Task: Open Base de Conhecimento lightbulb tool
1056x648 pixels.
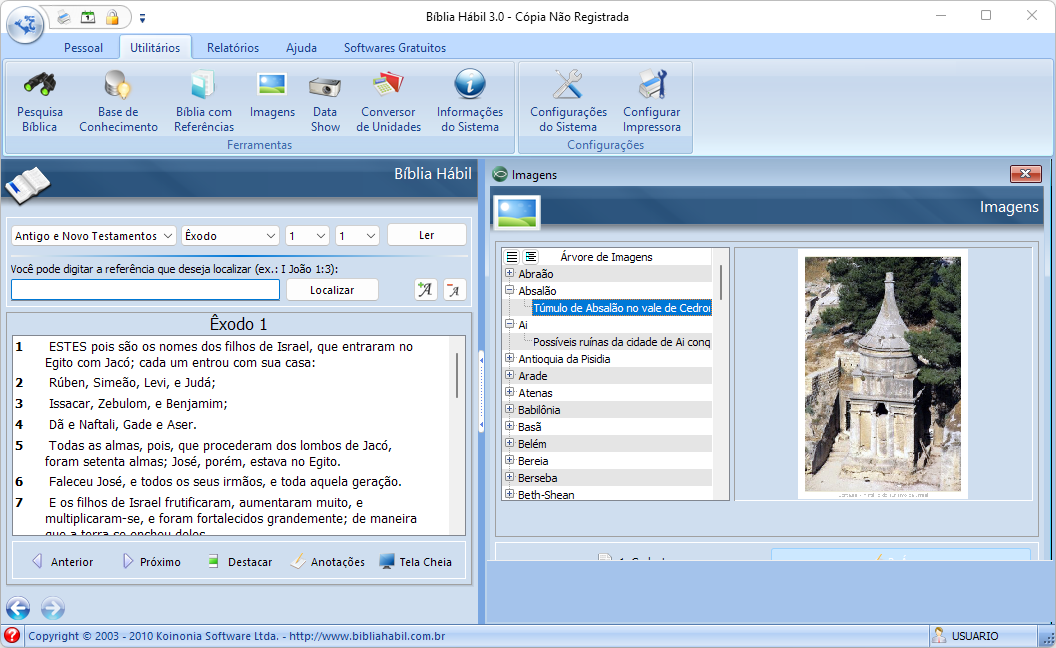Action: tap(118, 101)
